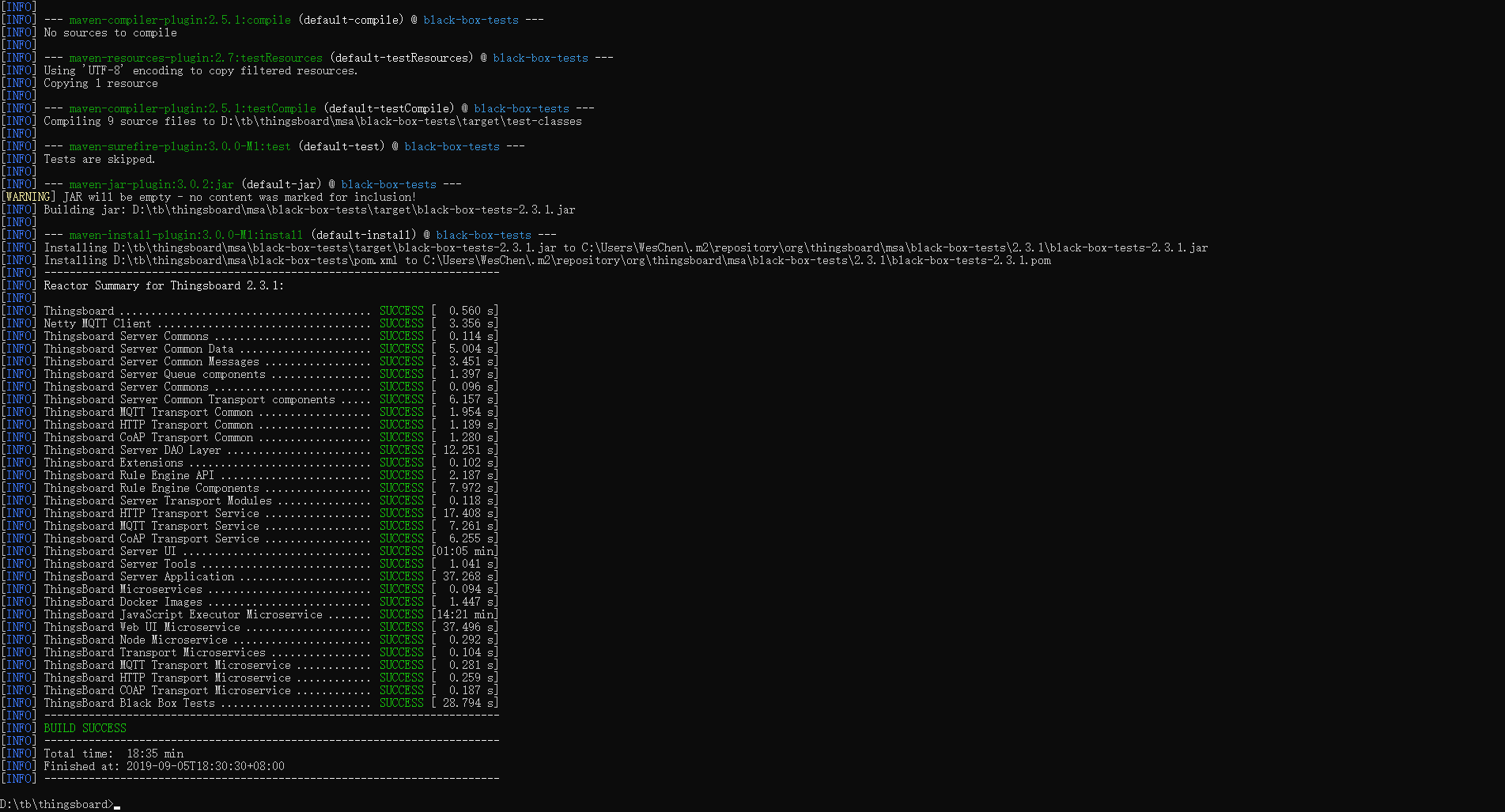1505x812 pixels.
Task: Click 'maven-compiler-plugin:2.5.1:compile' text
Action: tap(180, 20)
